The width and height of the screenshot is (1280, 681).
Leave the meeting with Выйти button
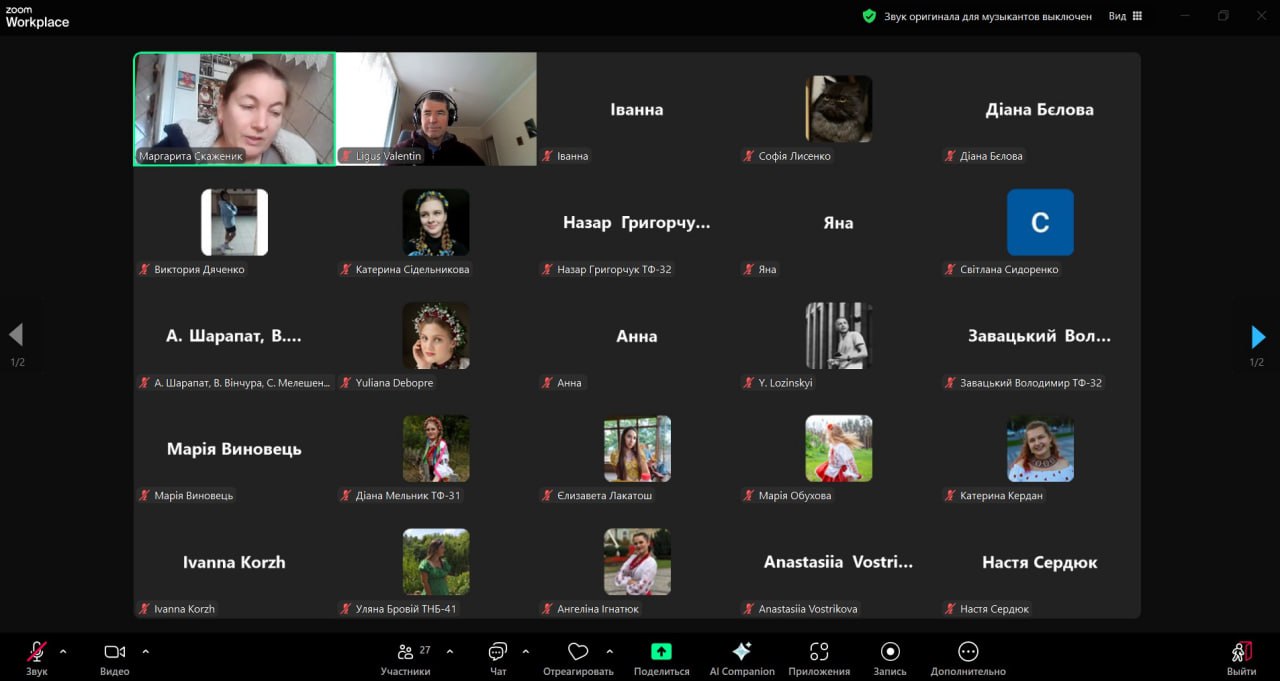pos(1241,653)
